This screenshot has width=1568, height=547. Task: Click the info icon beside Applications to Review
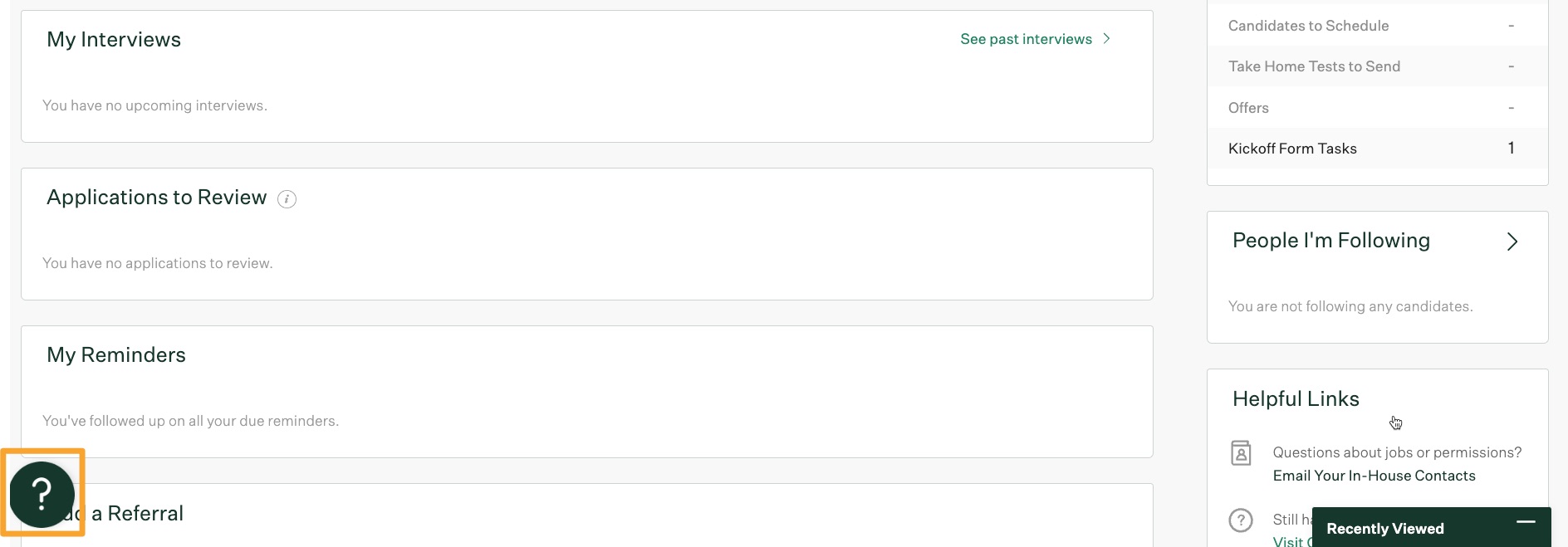pyautogui.click(x=287, y=199)
